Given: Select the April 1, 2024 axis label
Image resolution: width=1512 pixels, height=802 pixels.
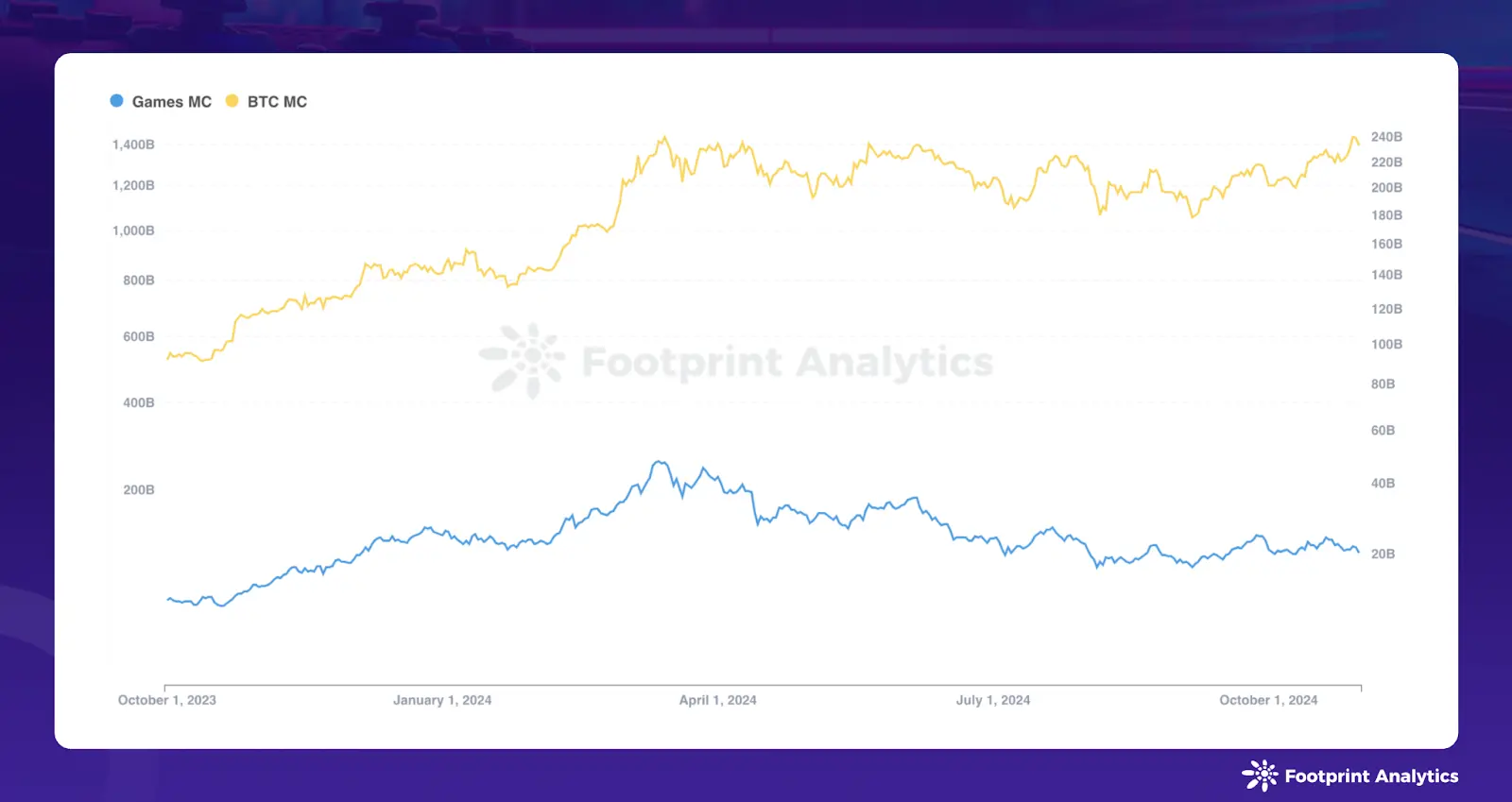Looking at the screenshot, I should pyautogui.click(x=717, y=700).
